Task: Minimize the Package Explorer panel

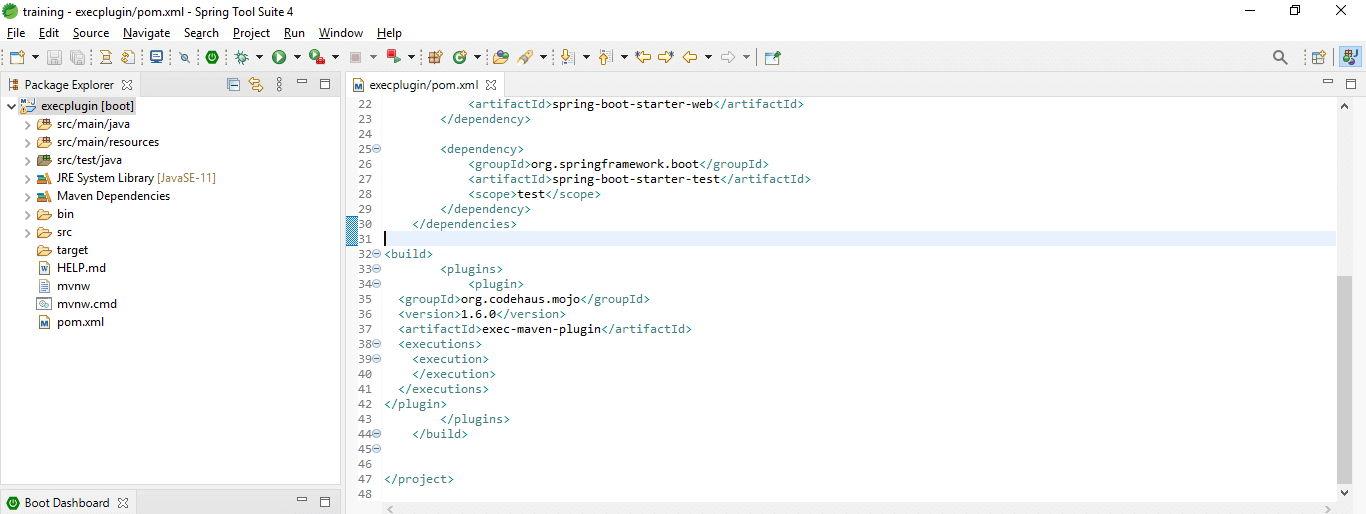Action: [x=303, y=84]
